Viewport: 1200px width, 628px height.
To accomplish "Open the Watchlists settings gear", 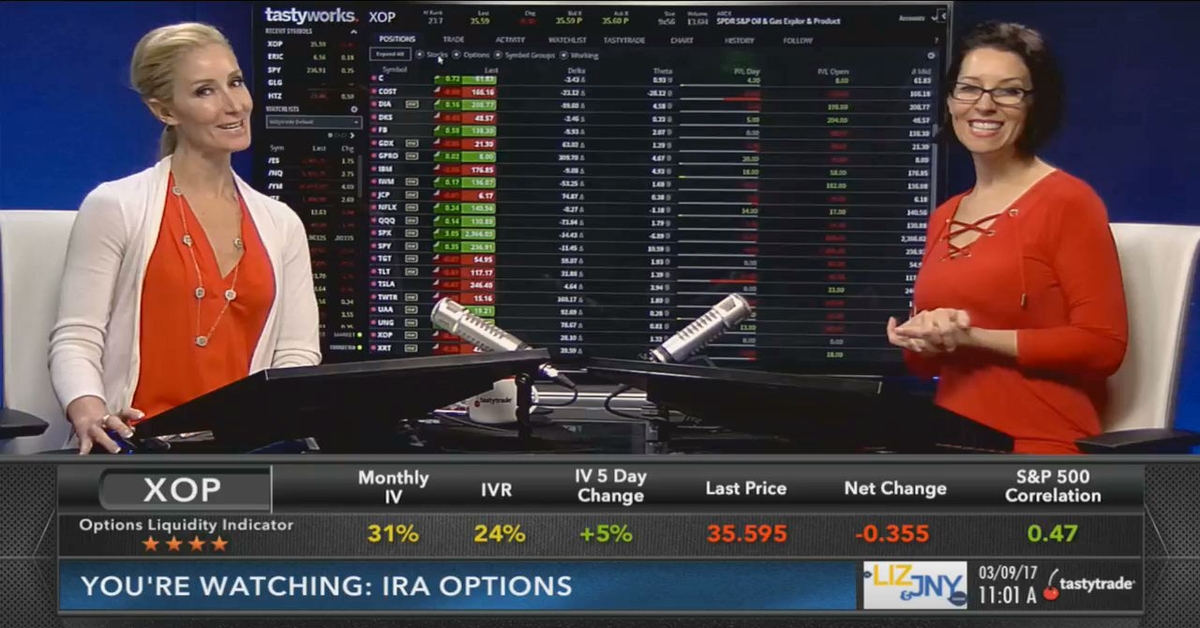I will tap(353, 108).
